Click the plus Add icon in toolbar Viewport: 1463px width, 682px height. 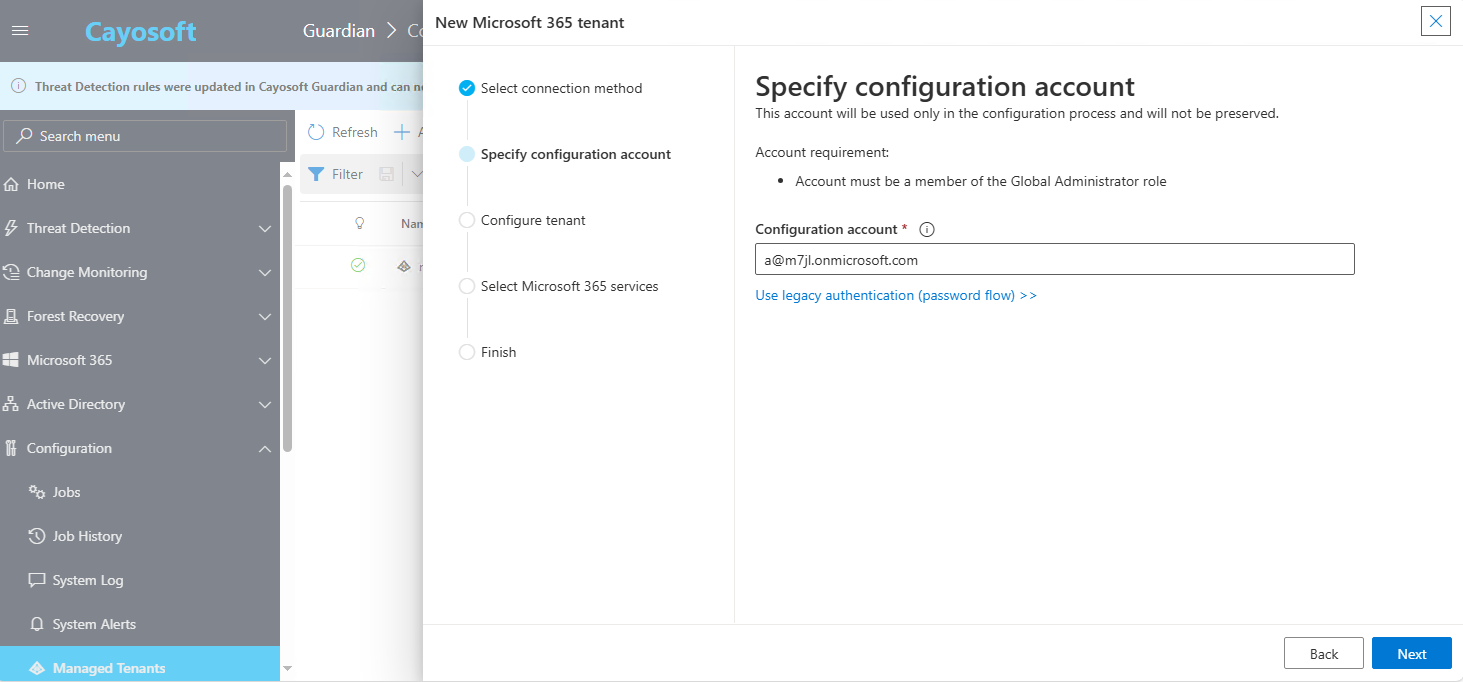coord(402,132)
